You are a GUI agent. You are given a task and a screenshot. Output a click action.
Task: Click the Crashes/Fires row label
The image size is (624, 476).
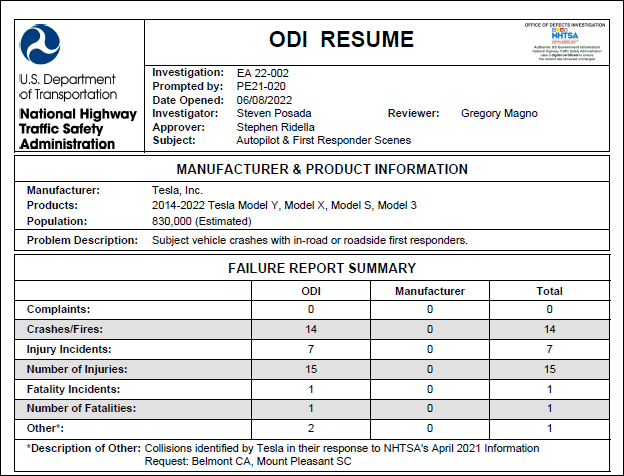pyautogui.click(x=64, y=329)
